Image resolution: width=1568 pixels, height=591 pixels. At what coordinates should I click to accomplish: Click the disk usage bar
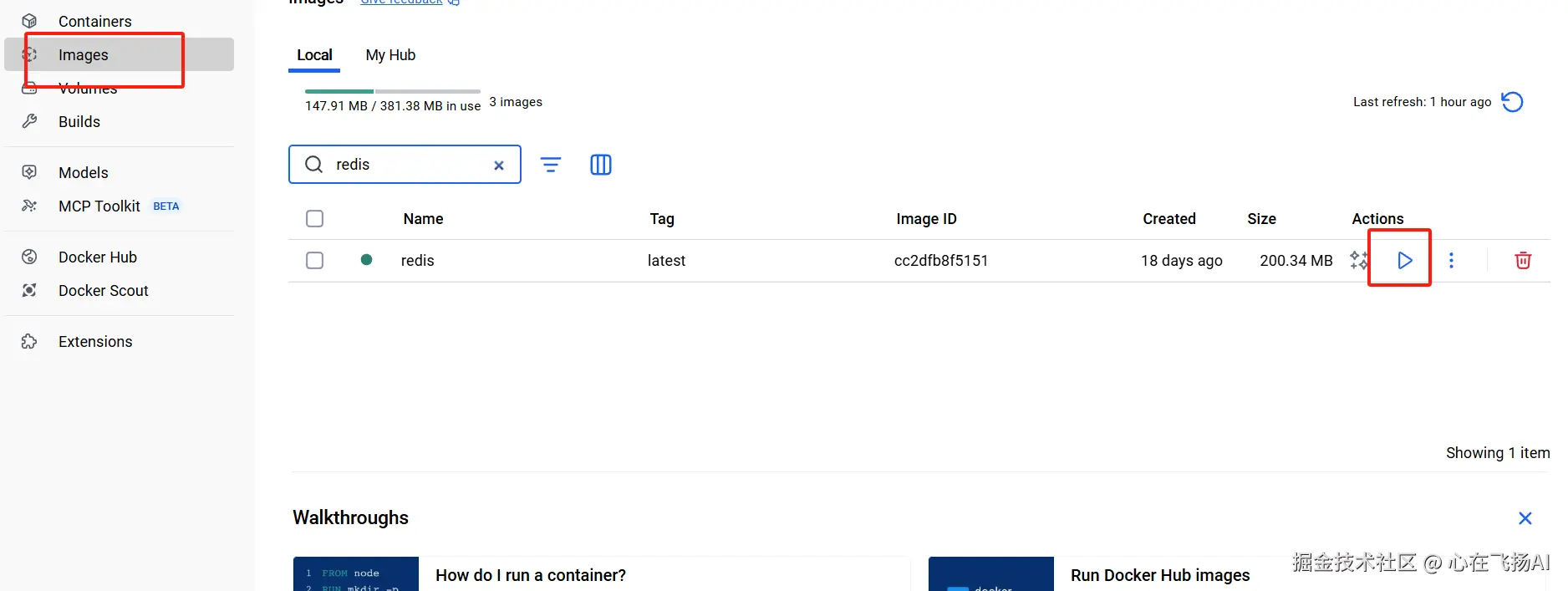tap(393, 91)
